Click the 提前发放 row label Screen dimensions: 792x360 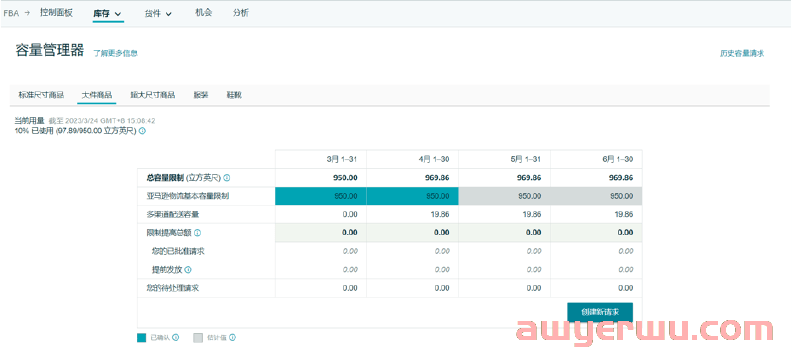(167, 270)
